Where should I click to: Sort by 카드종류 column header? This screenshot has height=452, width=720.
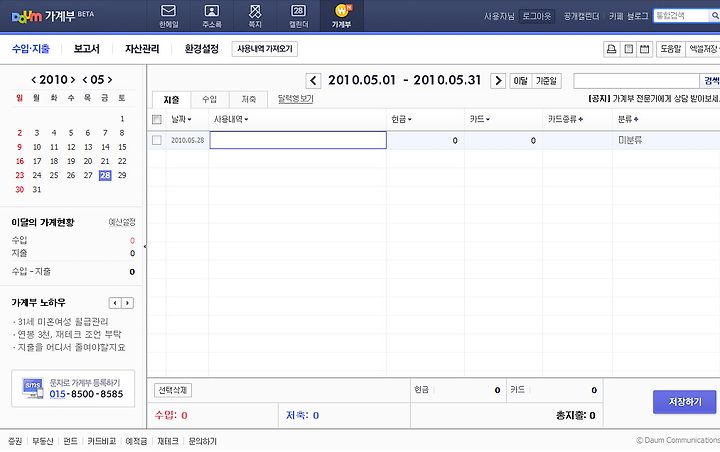[x=565, y=119]
